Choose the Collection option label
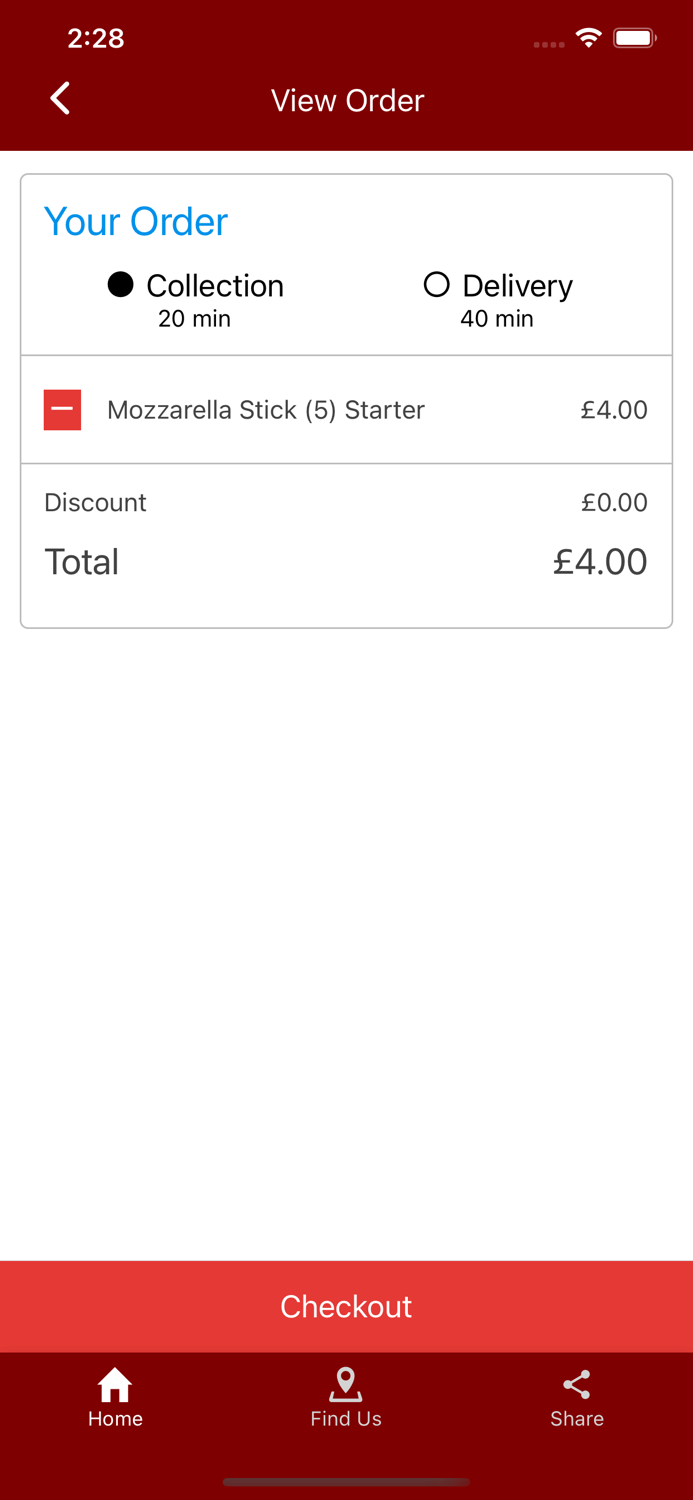 click(x=215, y=286)
